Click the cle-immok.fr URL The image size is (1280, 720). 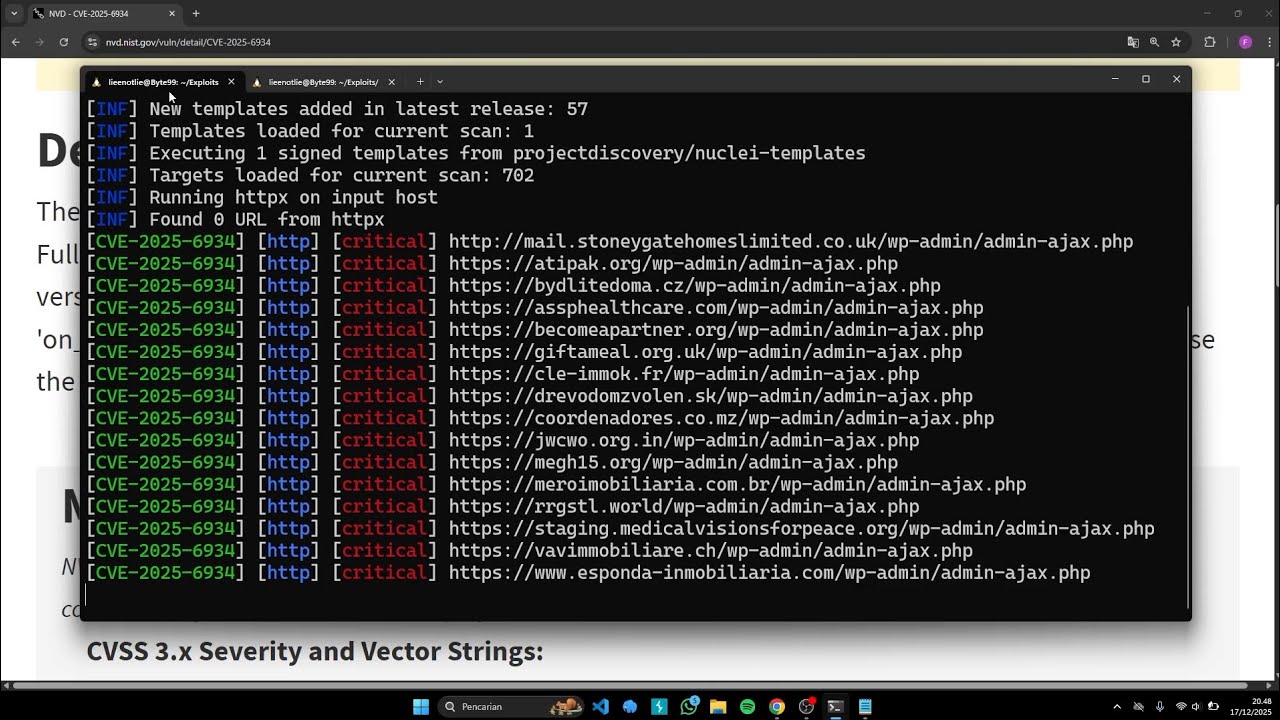684,374
